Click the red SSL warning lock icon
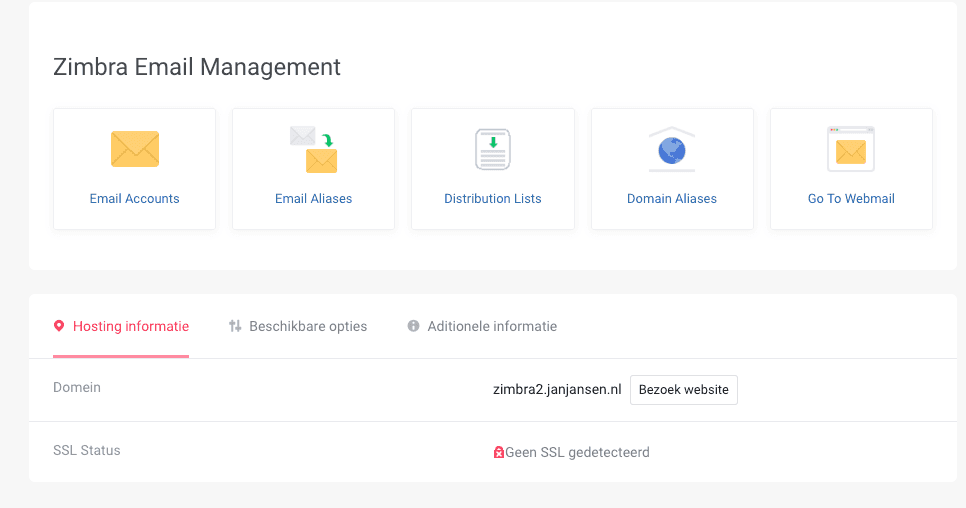966x508 pixels. coord(499,452)
